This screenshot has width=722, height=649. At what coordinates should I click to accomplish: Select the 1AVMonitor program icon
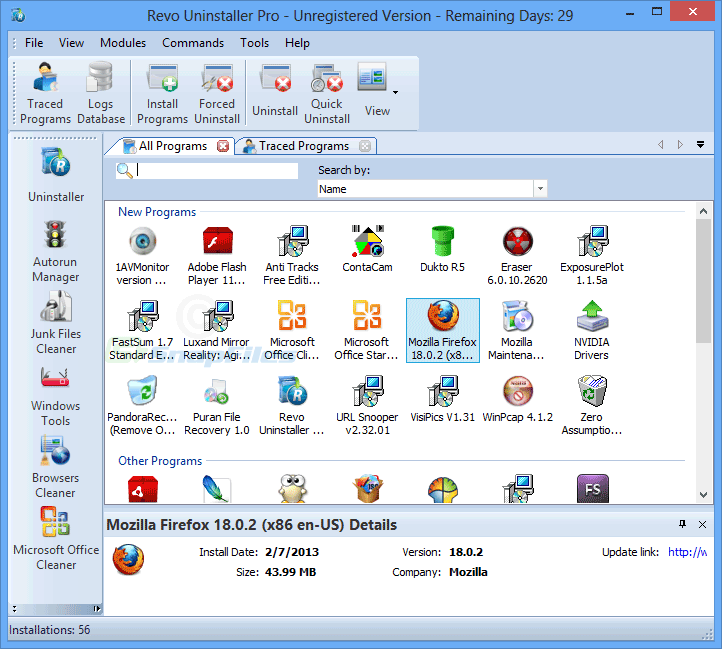coord(142,256)
